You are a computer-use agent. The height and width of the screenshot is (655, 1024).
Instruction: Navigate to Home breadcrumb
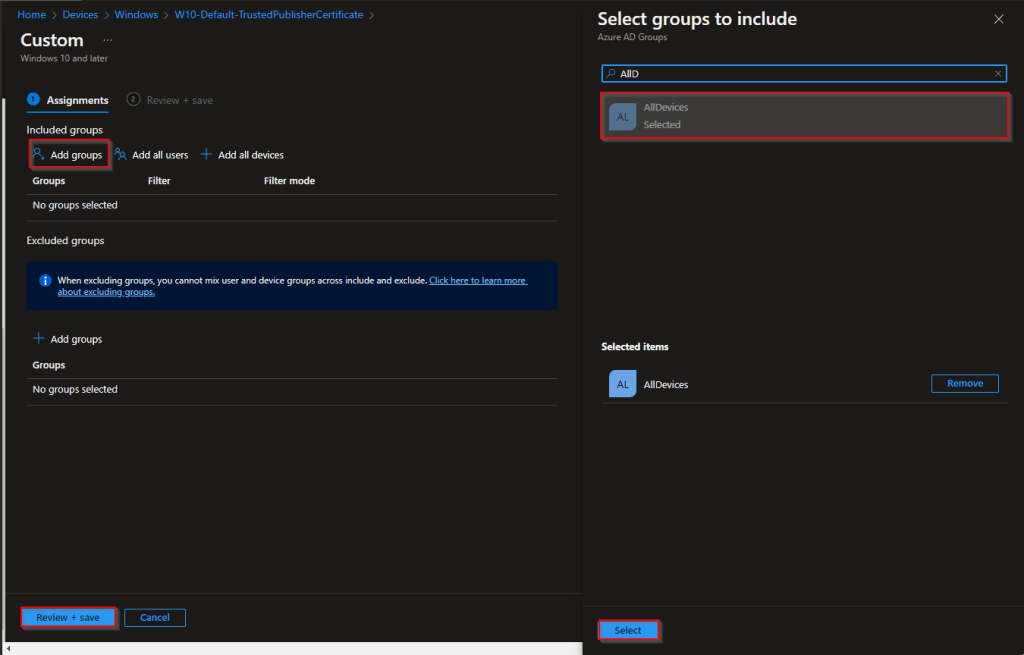[32, 15]
